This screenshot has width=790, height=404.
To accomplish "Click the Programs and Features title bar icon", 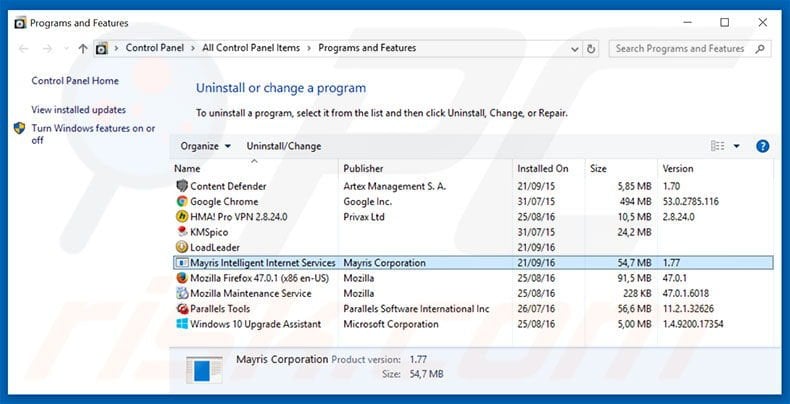I will coord(20,23).
